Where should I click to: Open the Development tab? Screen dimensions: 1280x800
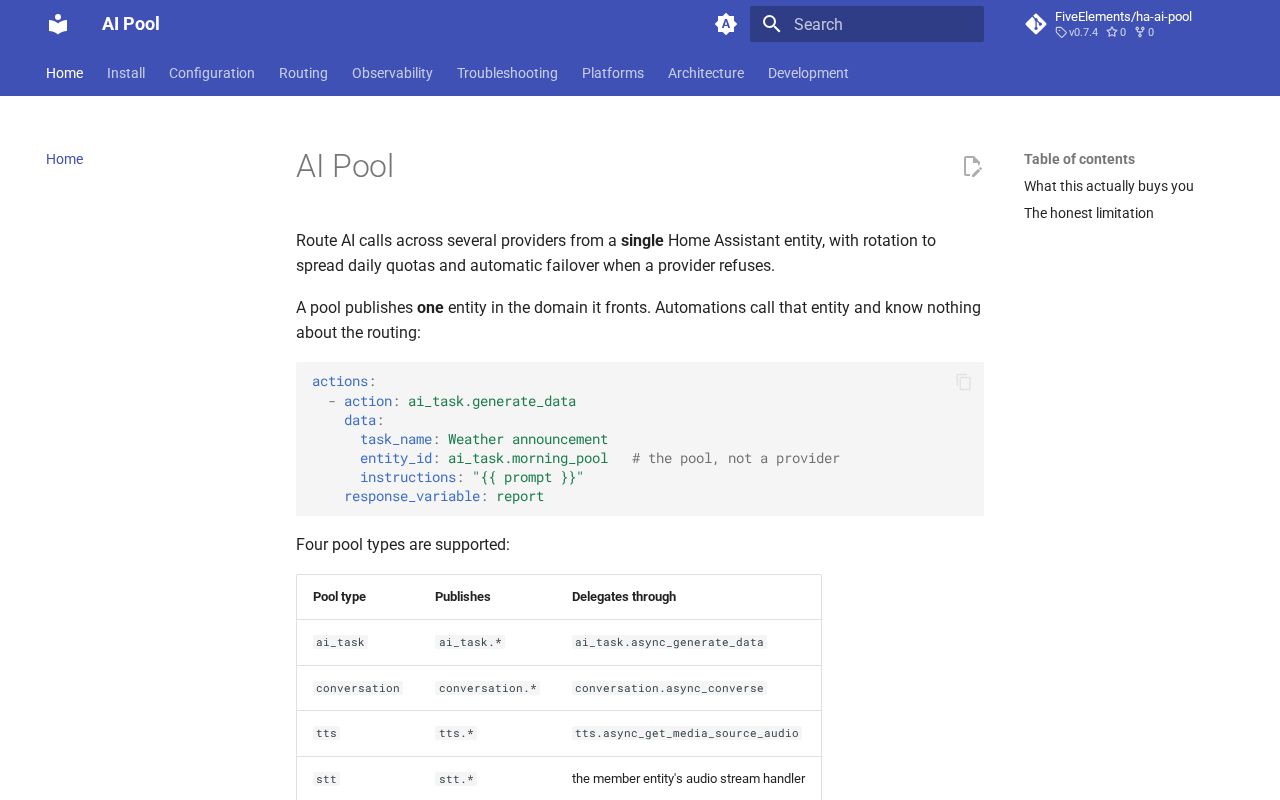[808, 73]
